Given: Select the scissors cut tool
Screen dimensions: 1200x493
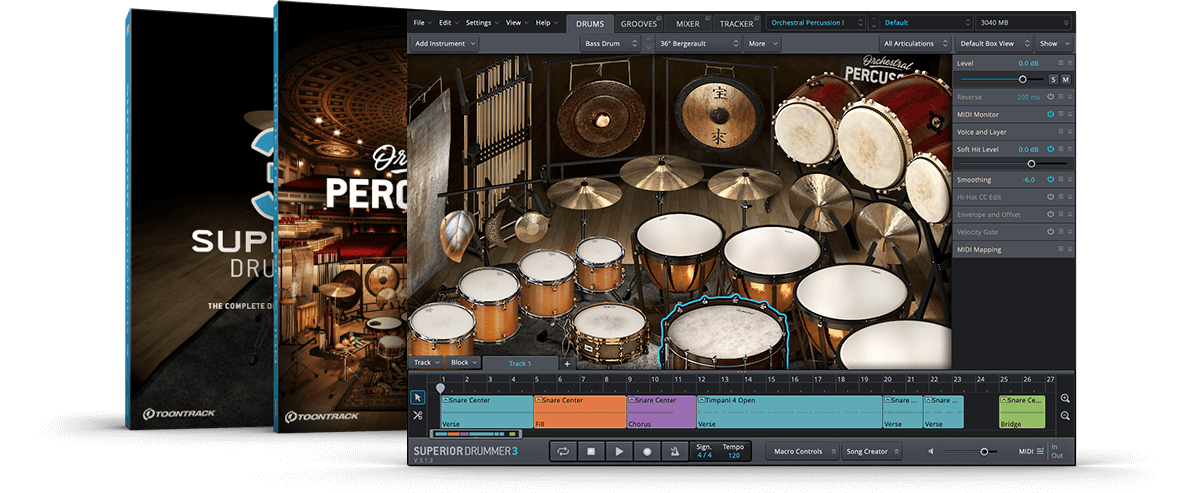Looking at the screenshot, I should coord(418,415).
